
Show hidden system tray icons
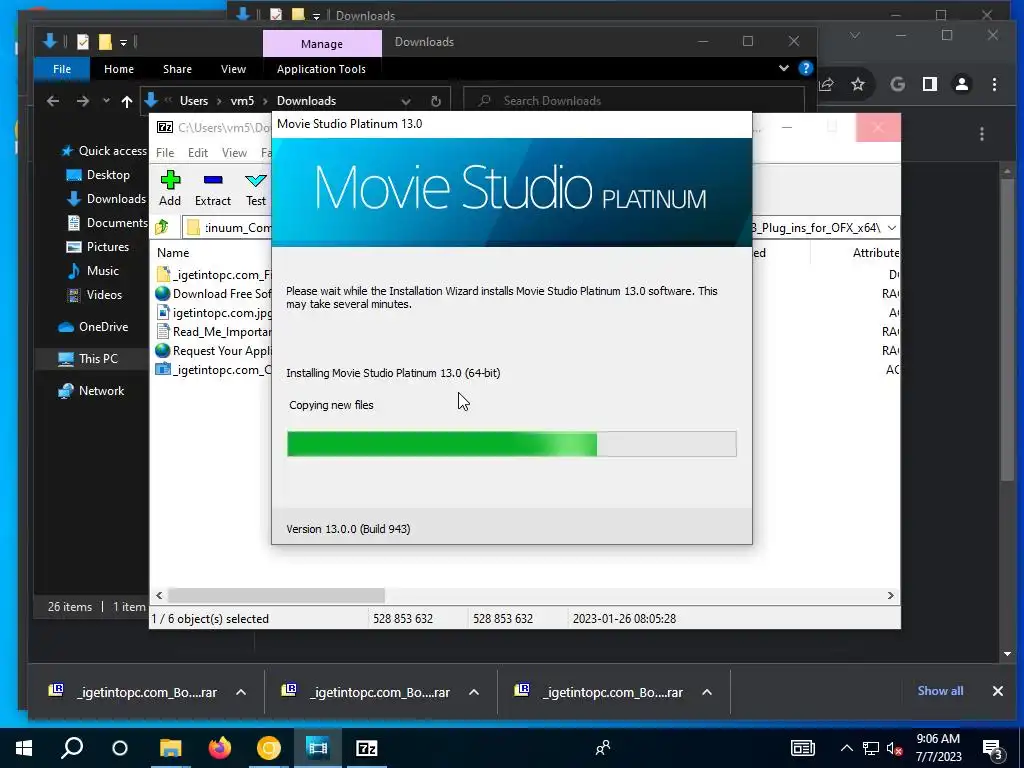click(x=846, y=748)
